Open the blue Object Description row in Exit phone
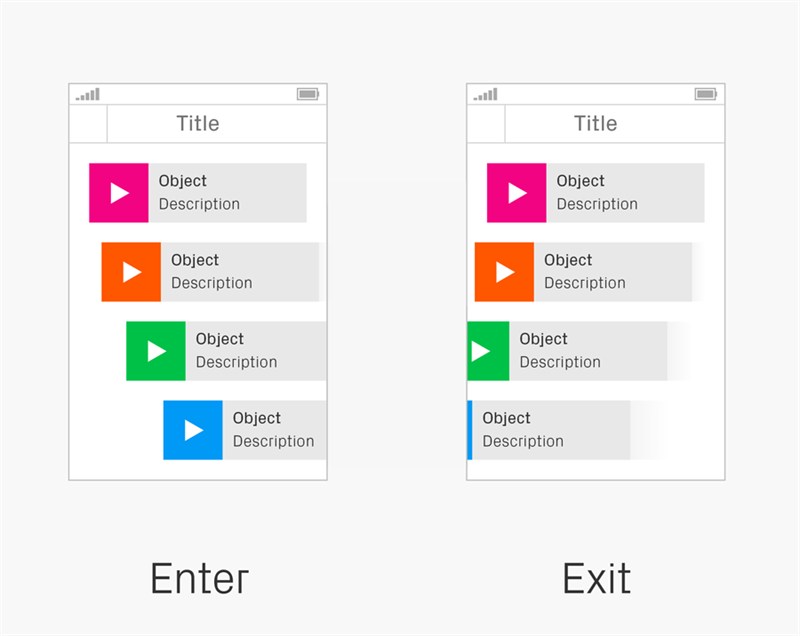 549,430
